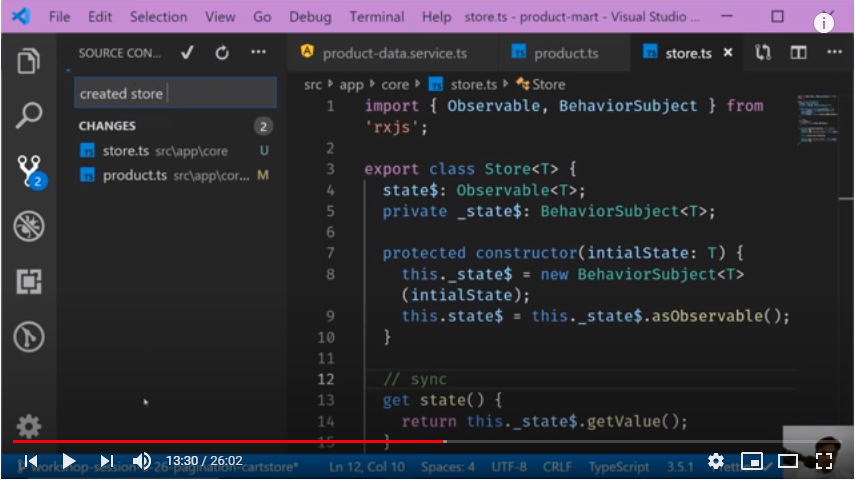Refresh source control changes
Viewport: 855px width, 480px height.
(x=222, y=53)
